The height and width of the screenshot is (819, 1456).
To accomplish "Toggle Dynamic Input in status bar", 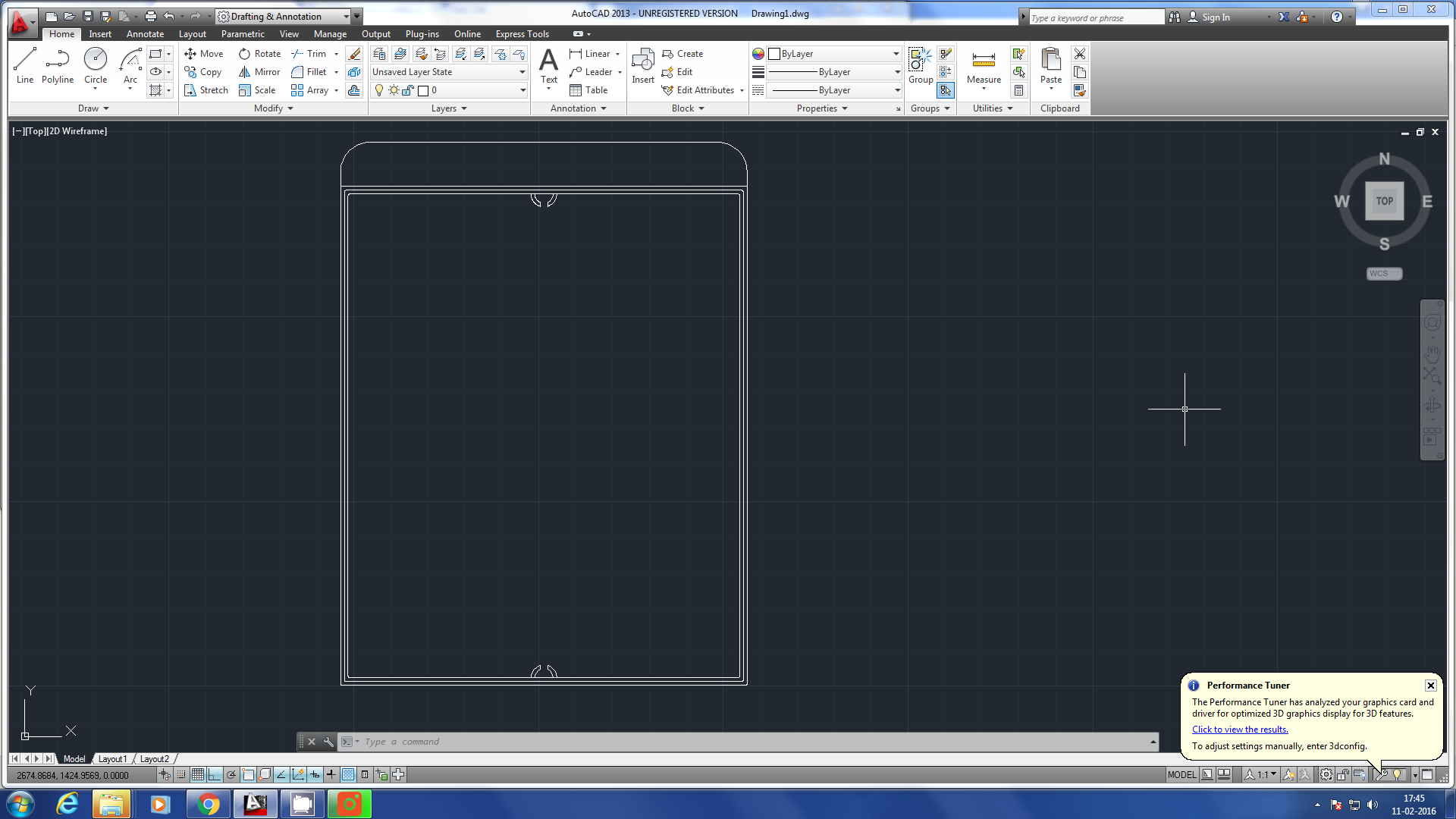I will [315, 775].
